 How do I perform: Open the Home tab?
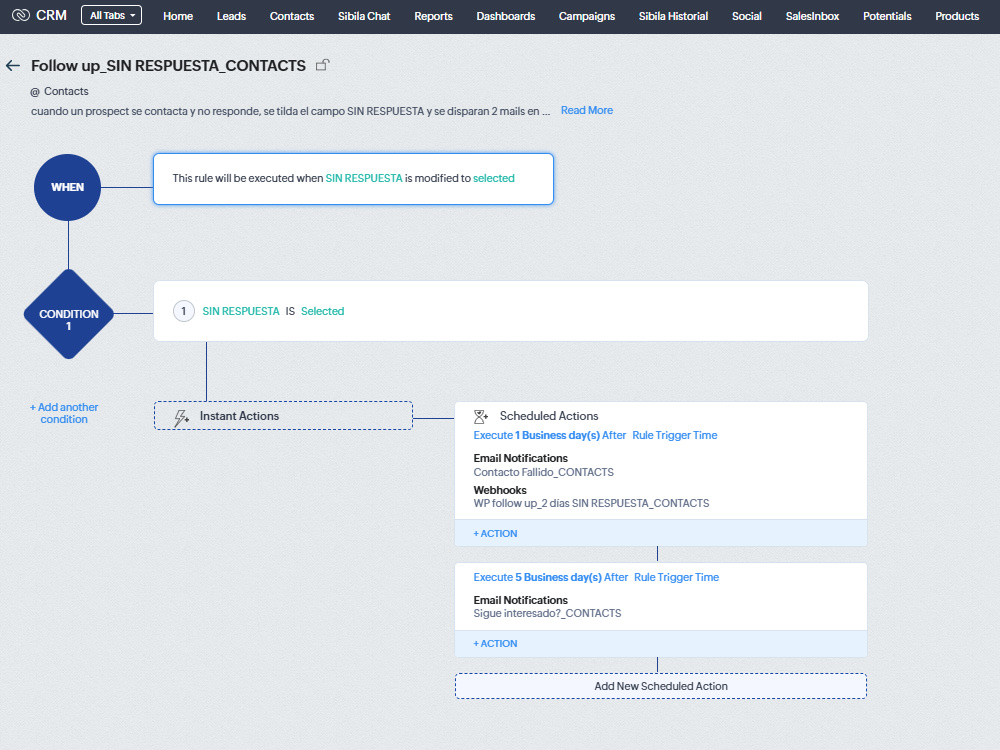pyautogui.click(x=178, y=16)
